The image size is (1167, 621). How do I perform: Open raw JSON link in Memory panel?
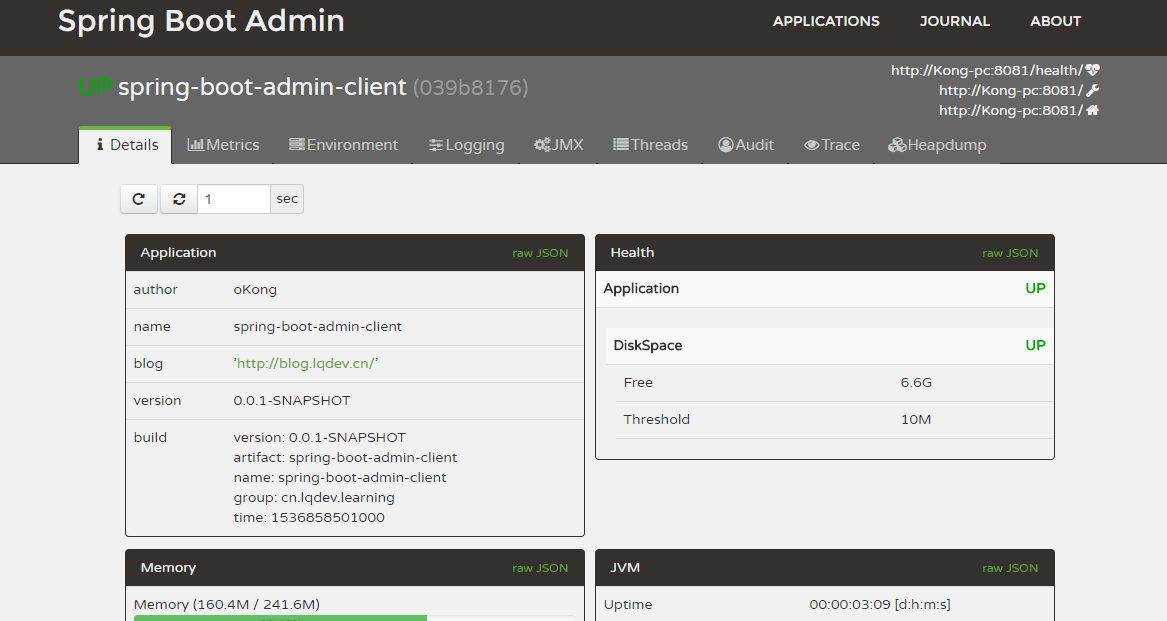540,568
